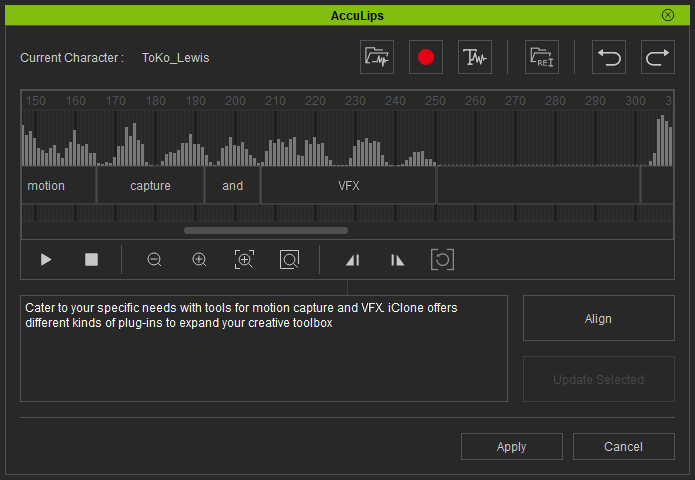
Task: Zoom to selected region icon
Action: [244, 260]
